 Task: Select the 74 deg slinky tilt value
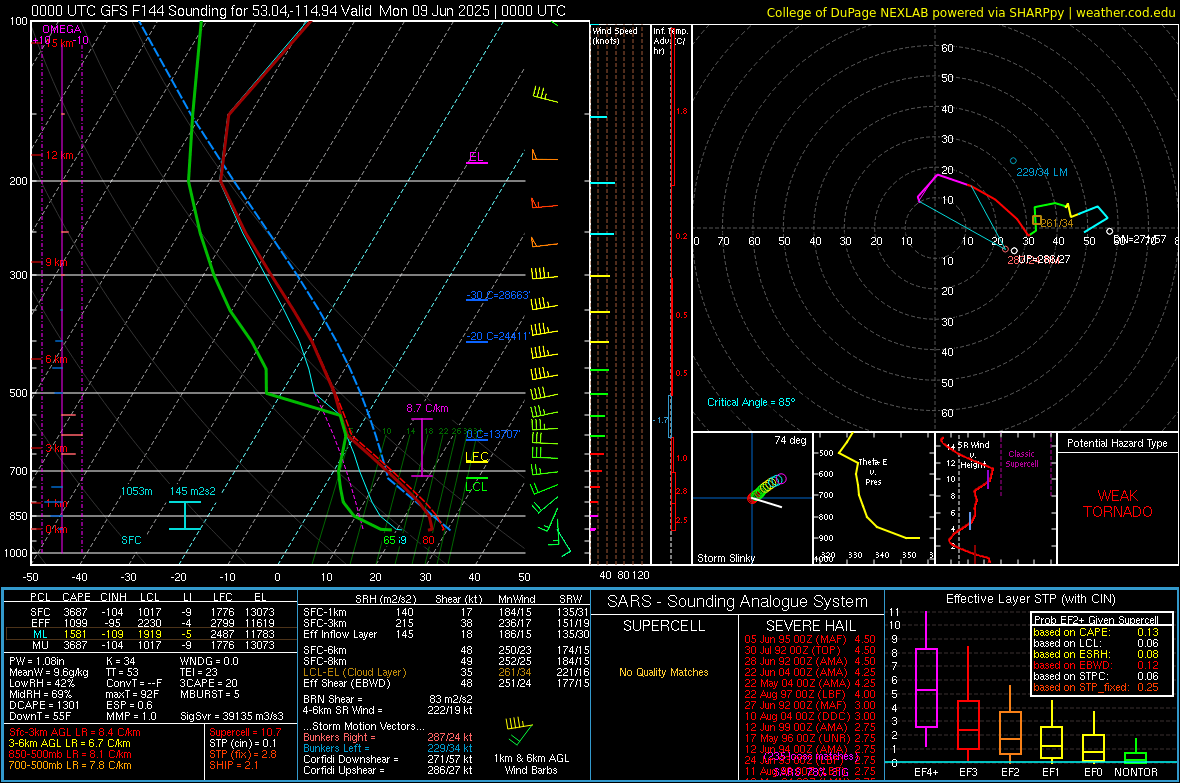pyautogui.click(x=790, y=440)
